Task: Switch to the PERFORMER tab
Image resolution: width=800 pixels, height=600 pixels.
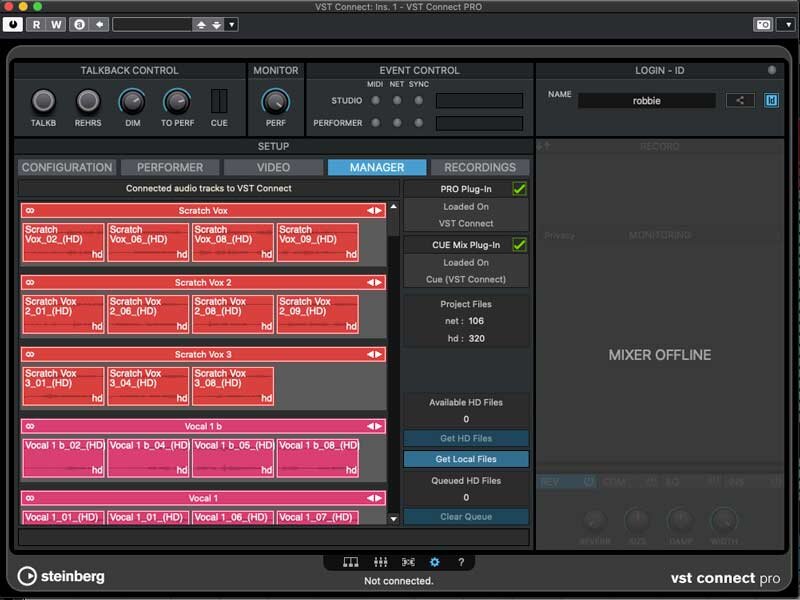Action: click(x=170, y=167)
